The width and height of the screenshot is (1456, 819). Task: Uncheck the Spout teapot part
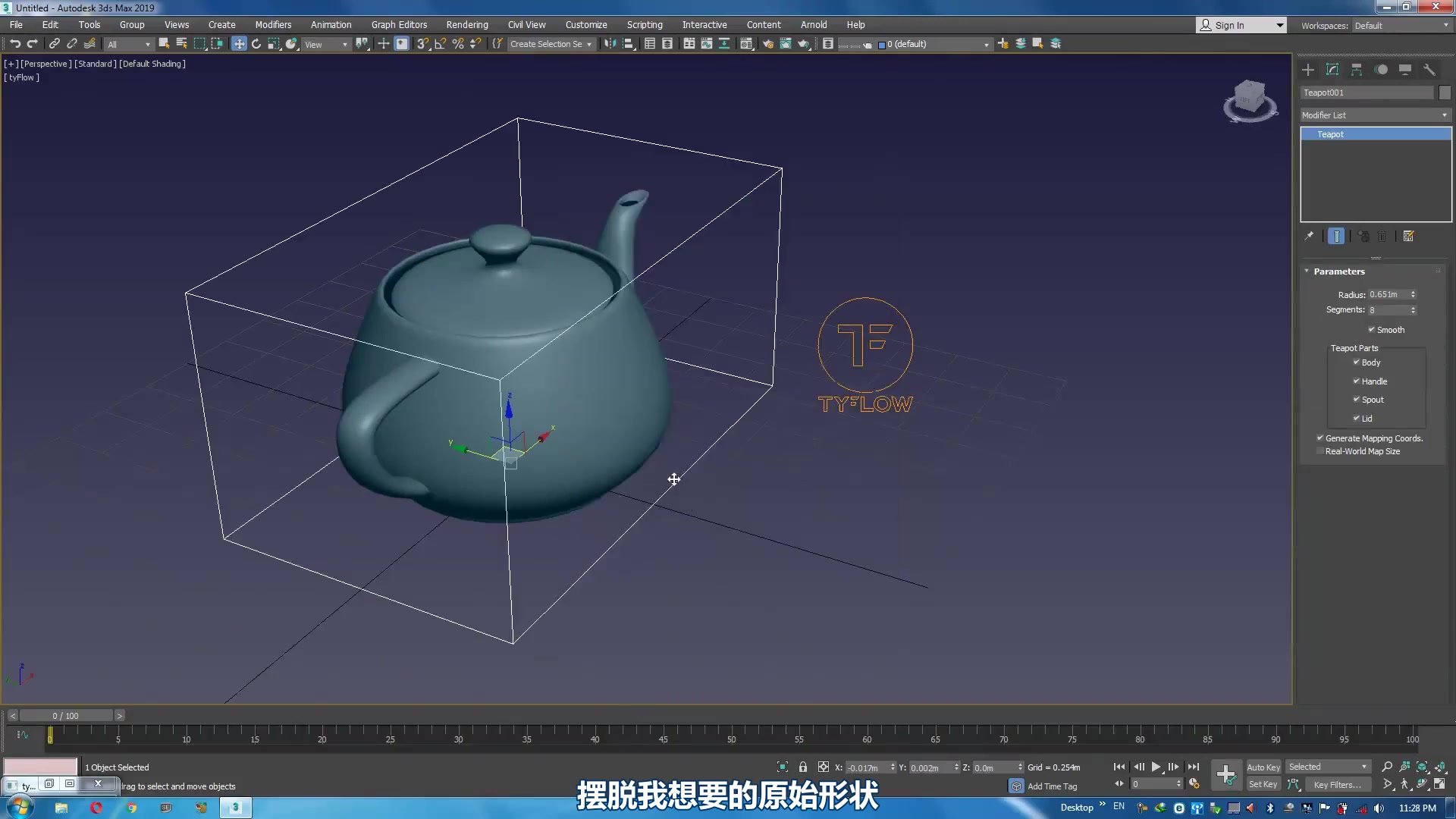pos(1357,400)
